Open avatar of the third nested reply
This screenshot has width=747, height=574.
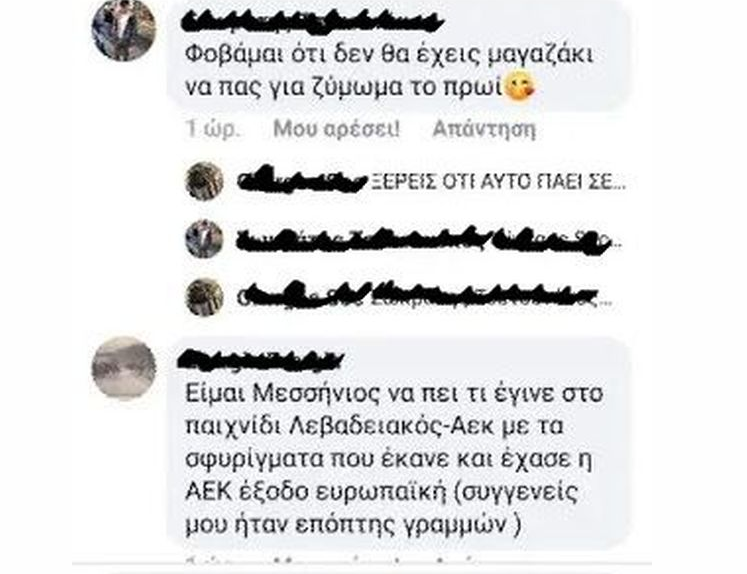click(204, 297)
